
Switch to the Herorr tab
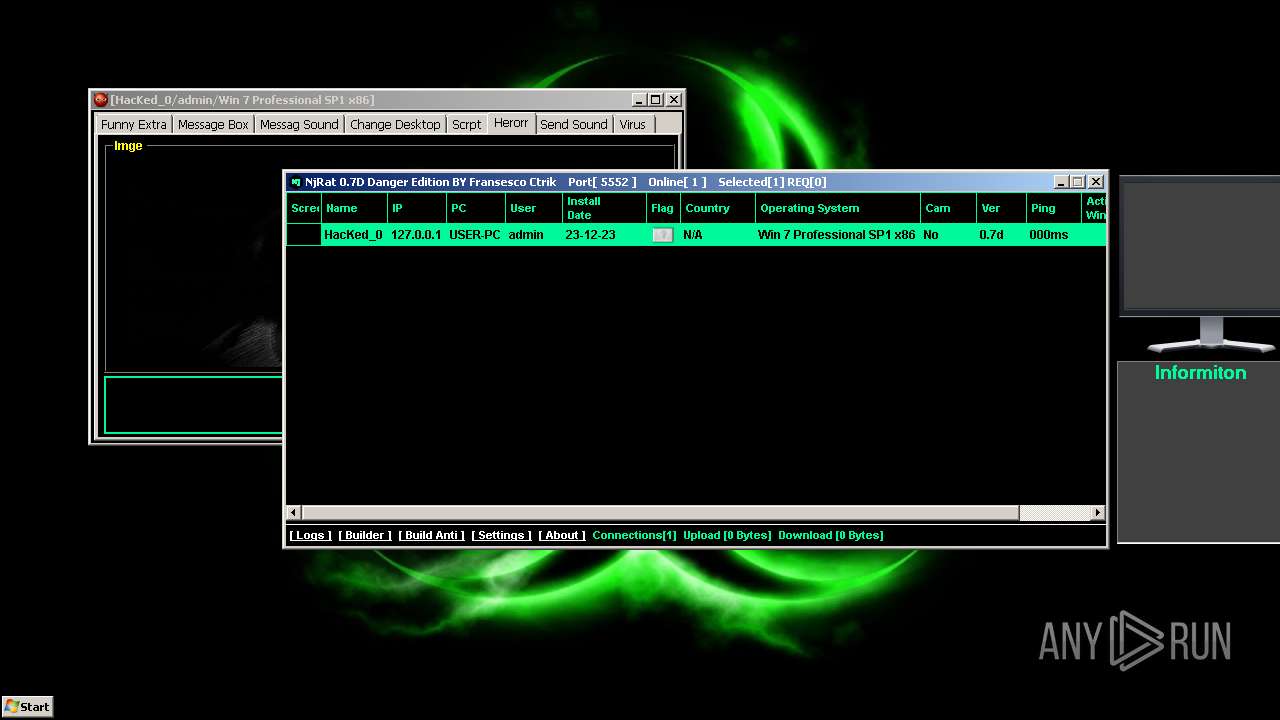tap(511, 122)
